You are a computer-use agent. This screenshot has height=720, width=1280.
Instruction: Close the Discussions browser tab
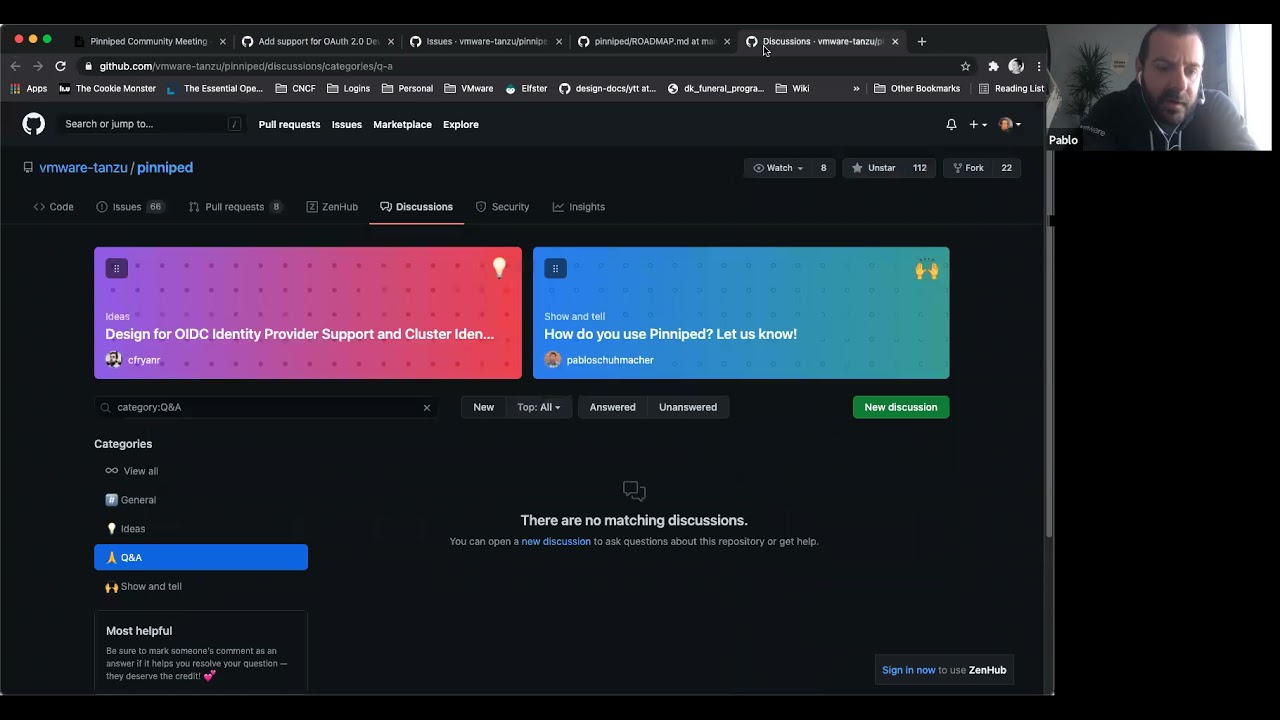click(x=895, y=41)
